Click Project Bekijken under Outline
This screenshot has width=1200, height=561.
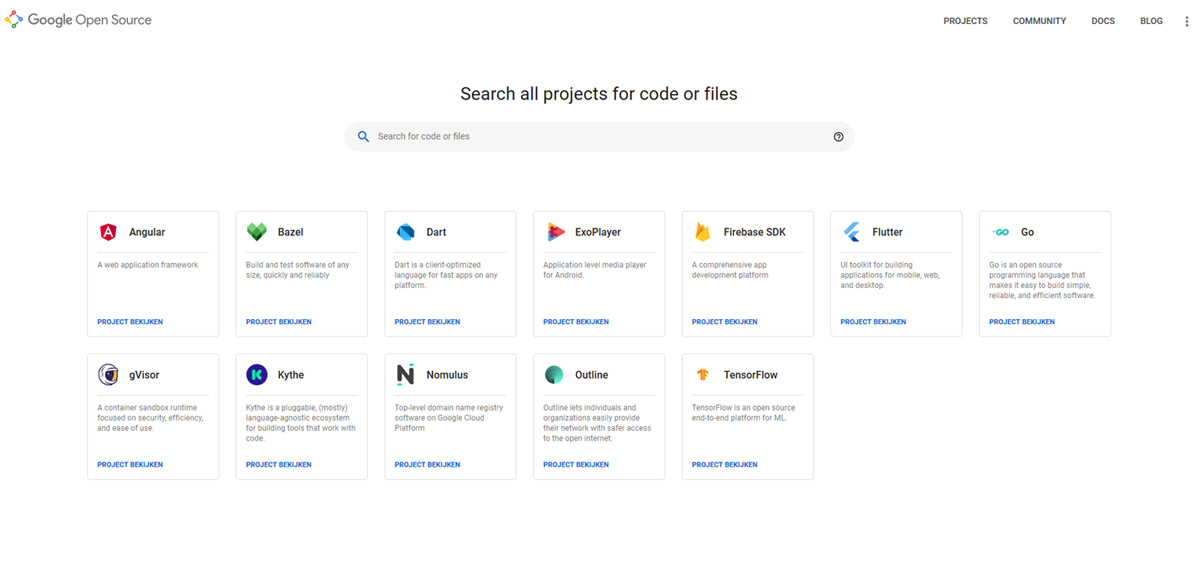click(x=576, y=465)
